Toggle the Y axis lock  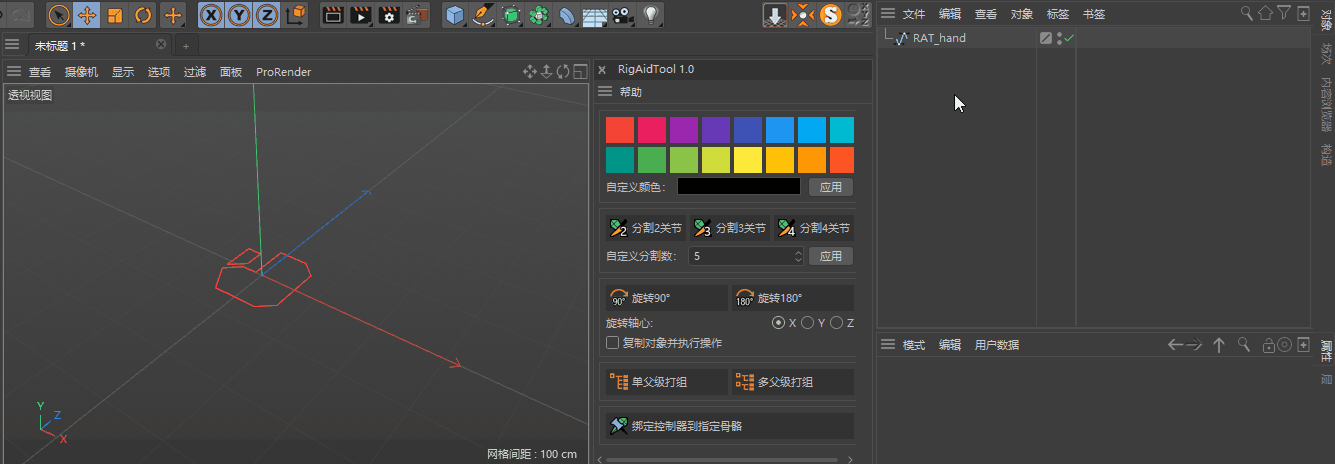pyautogui.click(x=239, y=15)
